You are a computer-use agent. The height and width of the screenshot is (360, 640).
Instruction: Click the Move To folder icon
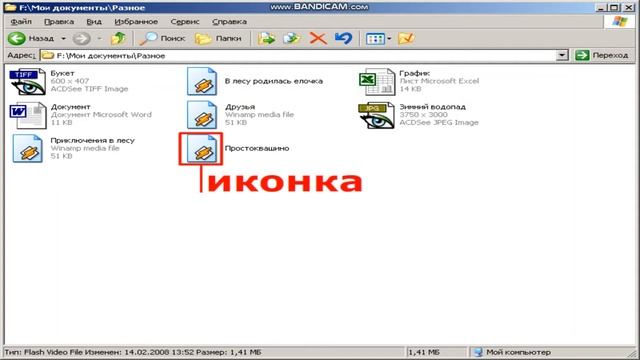(266, 39)
